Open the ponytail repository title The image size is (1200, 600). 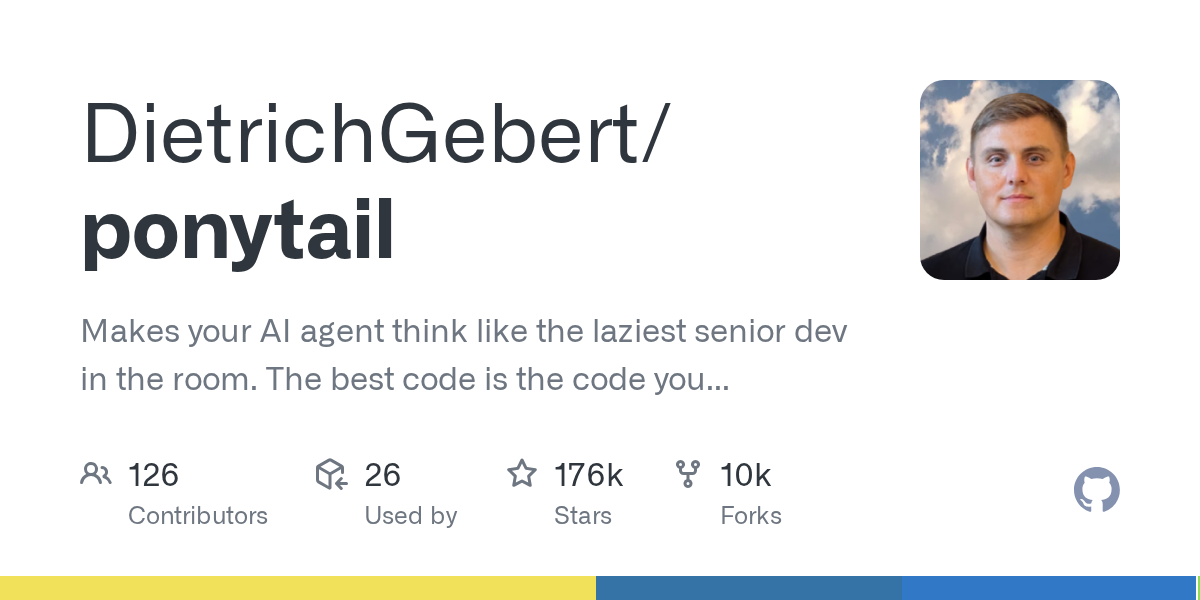pos(238,229)
